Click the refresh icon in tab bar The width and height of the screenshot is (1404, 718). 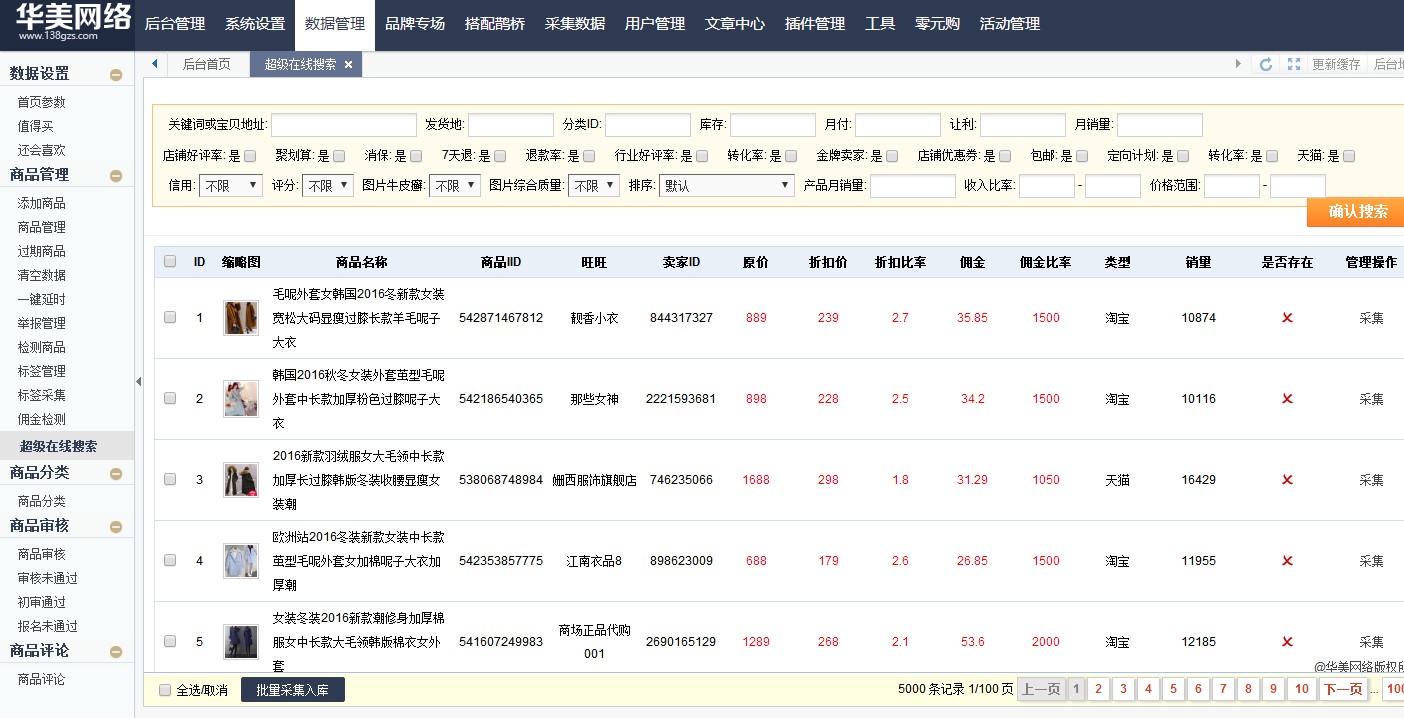pyautogui.click(x=1266, y=64)
